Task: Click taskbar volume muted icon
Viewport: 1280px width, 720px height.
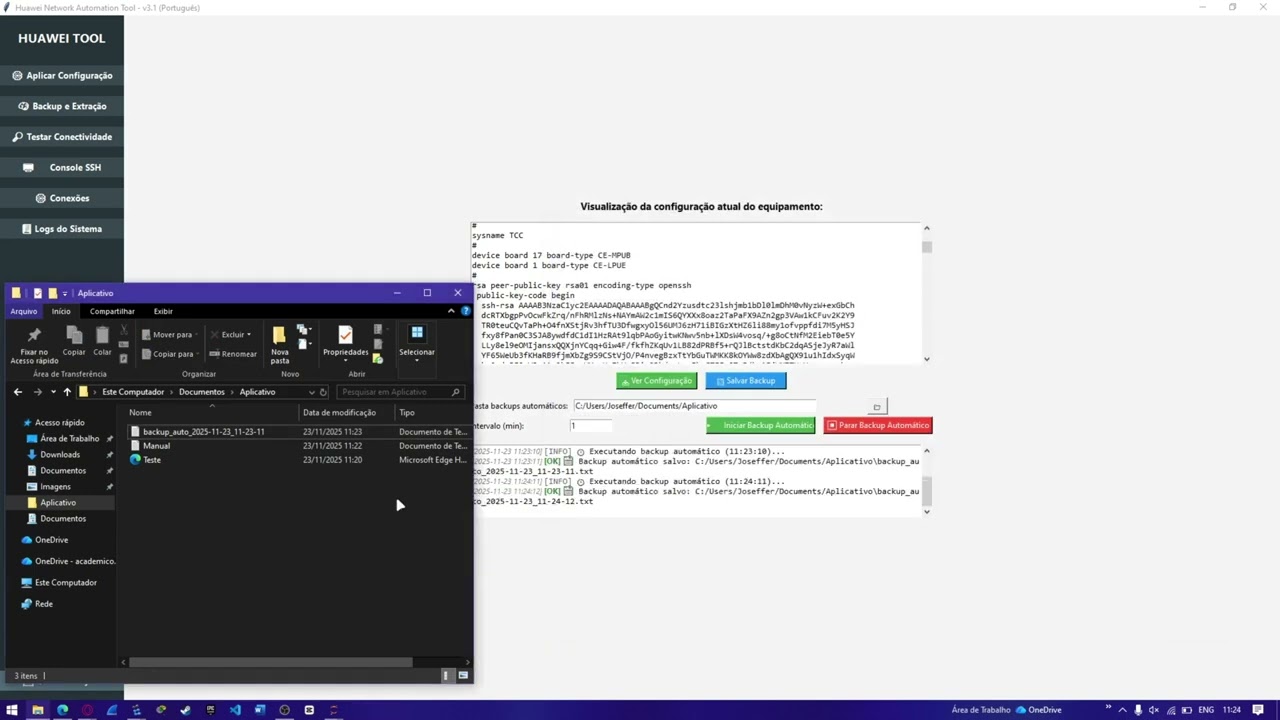Action: tap(1153, 710)
